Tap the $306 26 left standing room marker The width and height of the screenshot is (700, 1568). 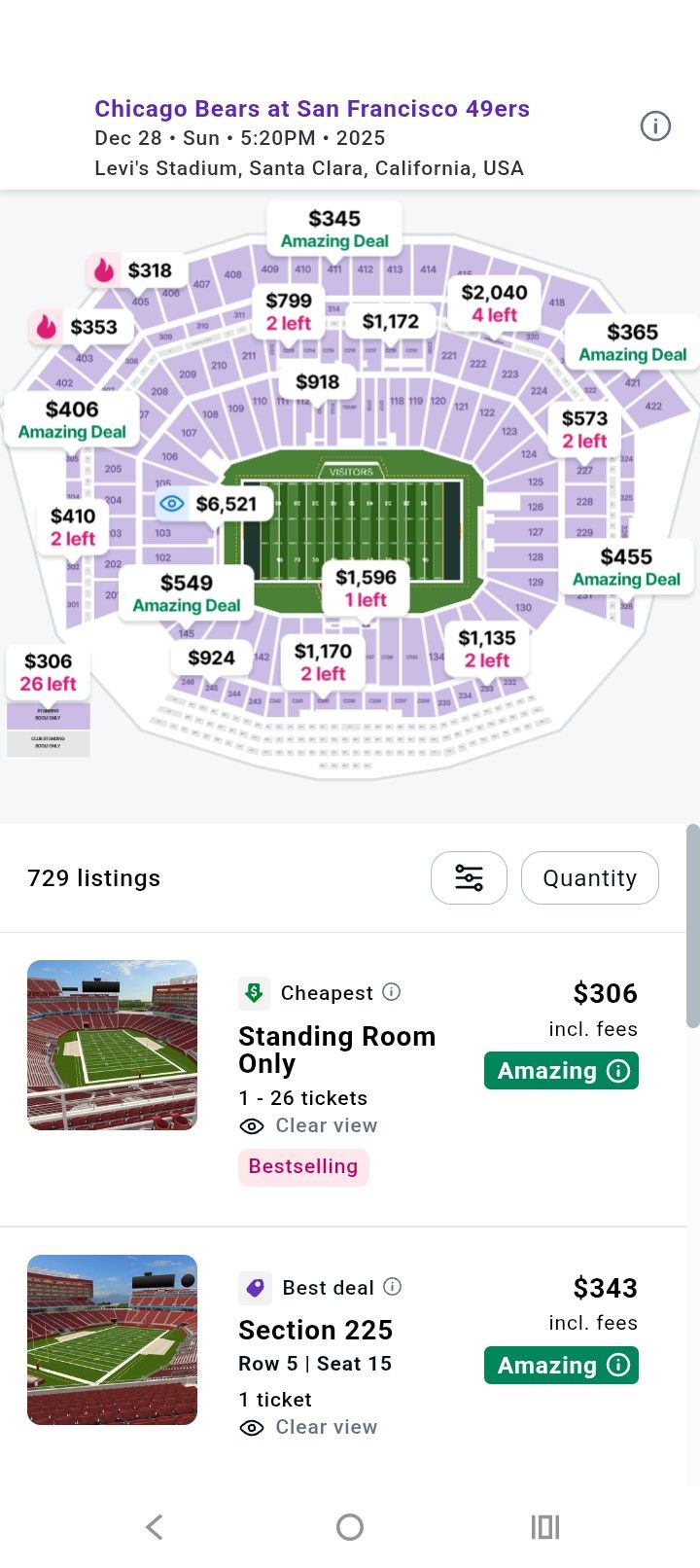(x=49, y=672)
